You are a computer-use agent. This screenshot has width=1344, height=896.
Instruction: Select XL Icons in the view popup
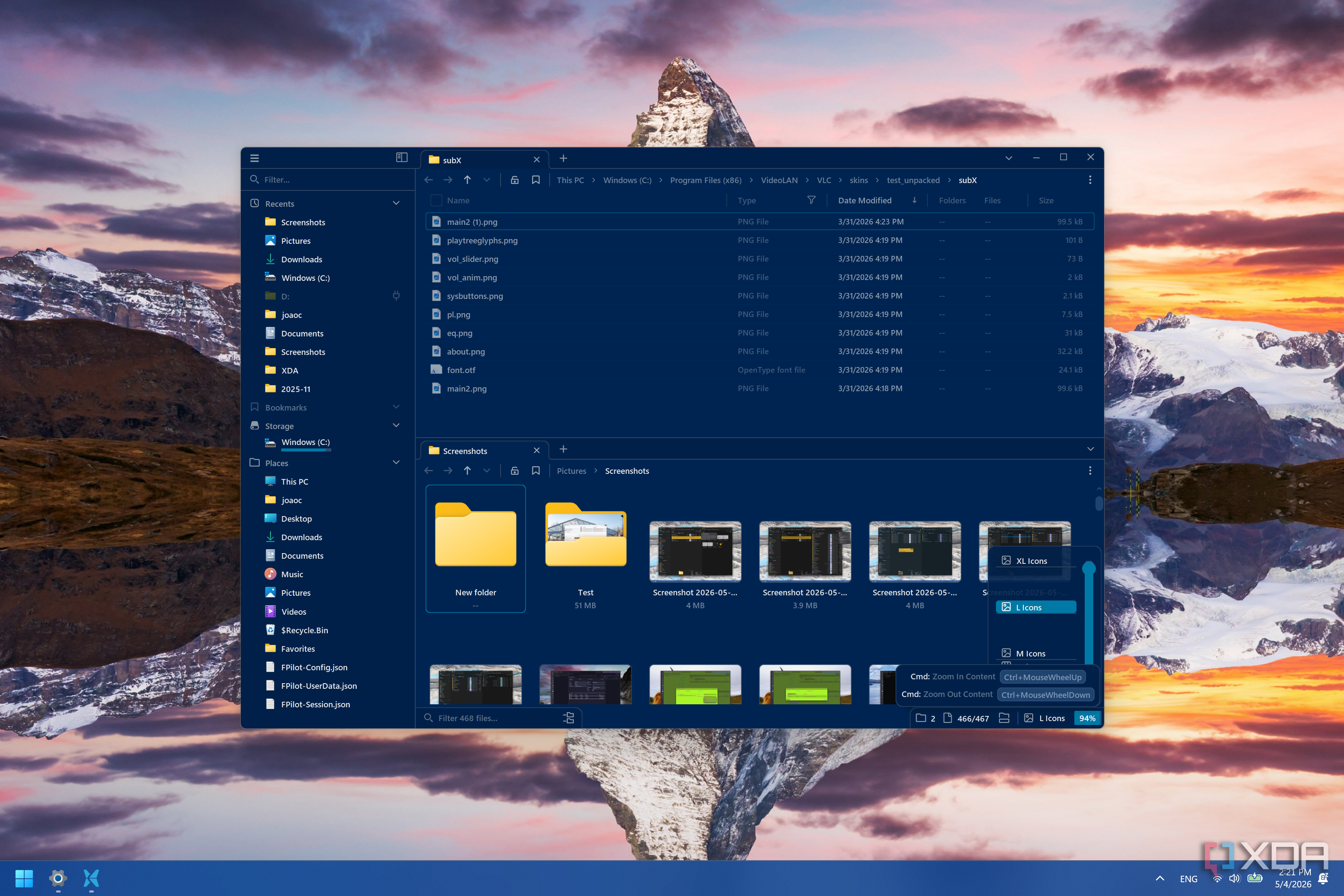tap(1036, 561)
